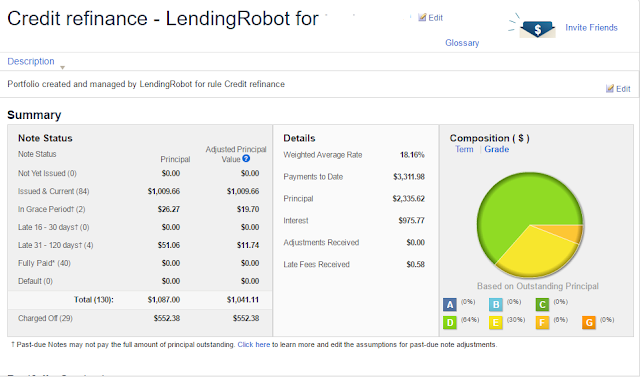Select 'Fully Paid* (40)' row label
Screen dimensions: 640x377
pyautogui.click(x=44, y=263)
